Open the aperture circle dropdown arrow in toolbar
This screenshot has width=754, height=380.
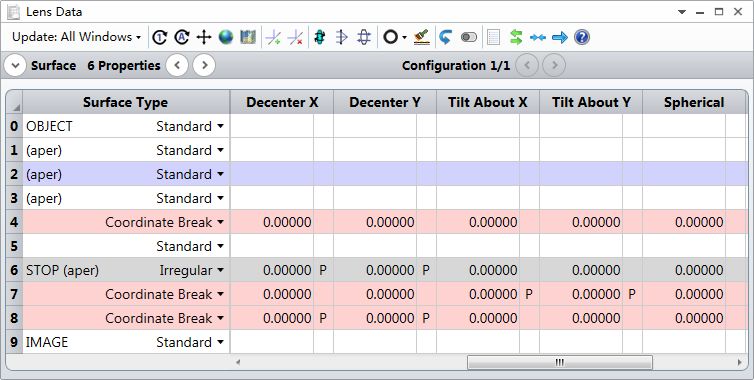click(404, 38)
